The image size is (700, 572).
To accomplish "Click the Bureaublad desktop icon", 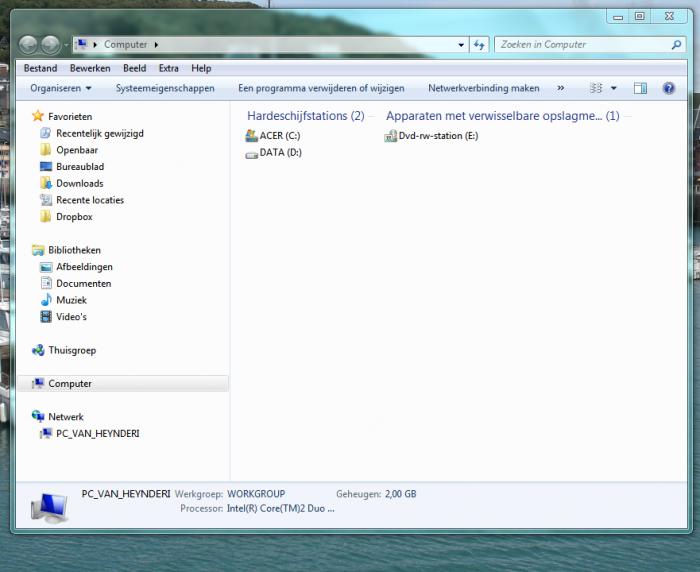I will pyautogui.click(x=46, y=167).
